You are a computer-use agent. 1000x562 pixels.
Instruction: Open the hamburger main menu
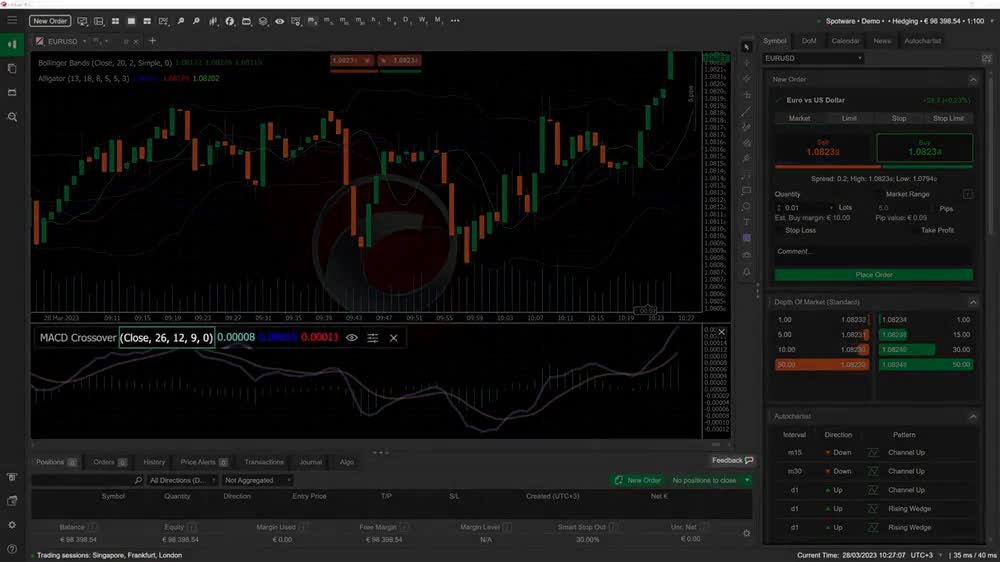coord(11,20)
